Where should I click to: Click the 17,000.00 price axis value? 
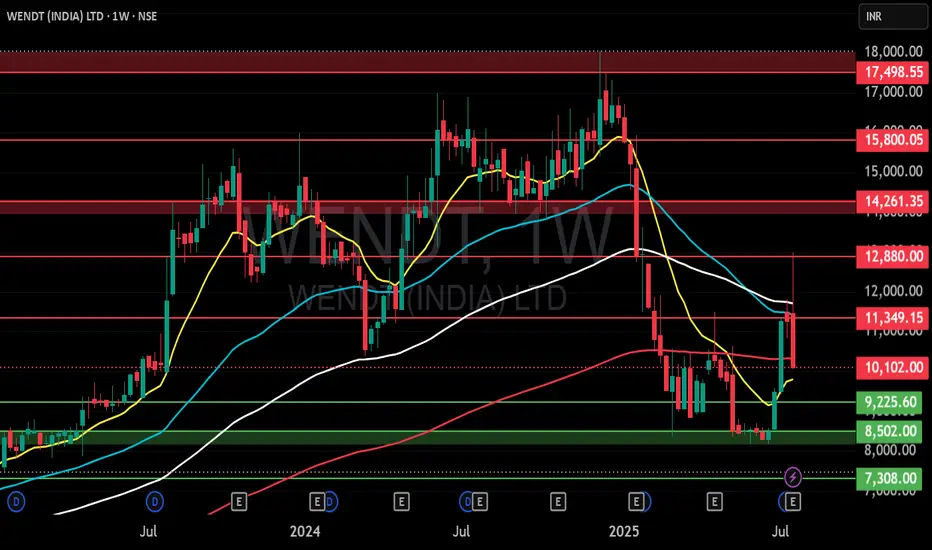click(893, 92)
